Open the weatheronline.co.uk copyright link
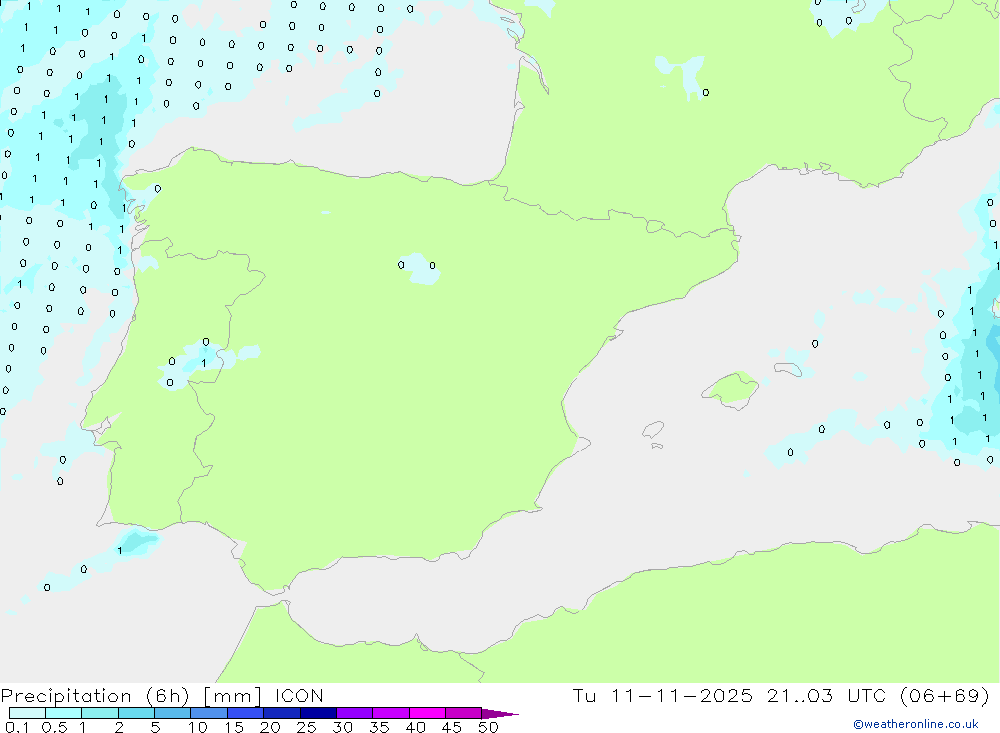Viewport: 1000px width, 733px height. tap(916, 724)
